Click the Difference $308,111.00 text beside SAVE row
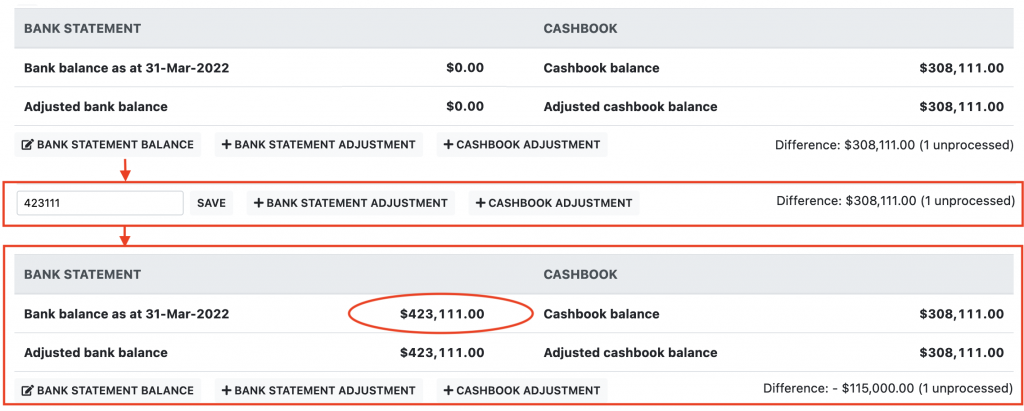Image resolution: width=1024 pixels, height=411 pixels. point(895,201)
